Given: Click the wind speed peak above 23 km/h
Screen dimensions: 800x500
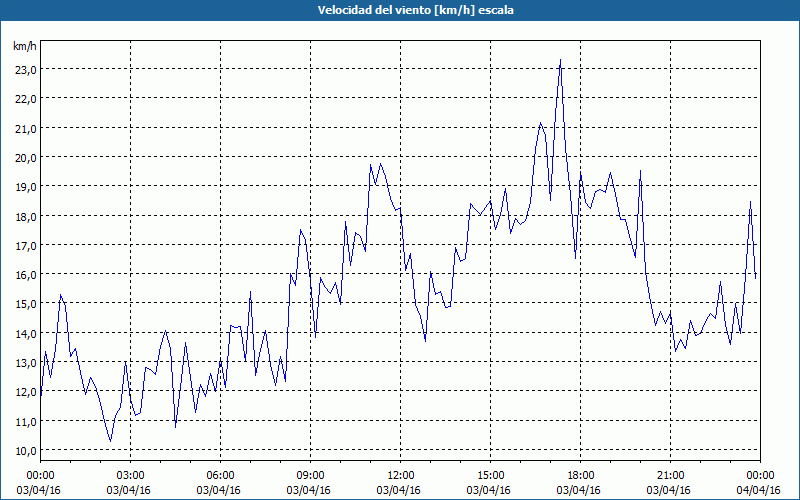Looking at the screenshot, I should pyautogui.click(x=560, y=60).
